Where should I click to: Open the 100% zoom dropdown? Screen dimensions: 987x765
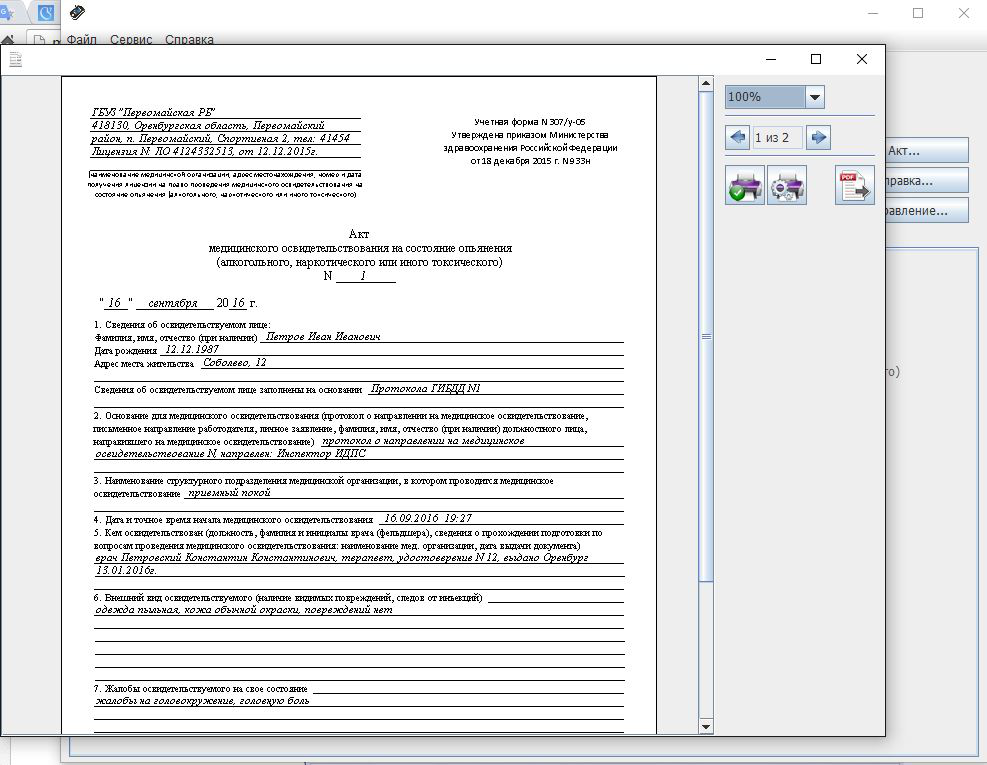tap(814, 97)
